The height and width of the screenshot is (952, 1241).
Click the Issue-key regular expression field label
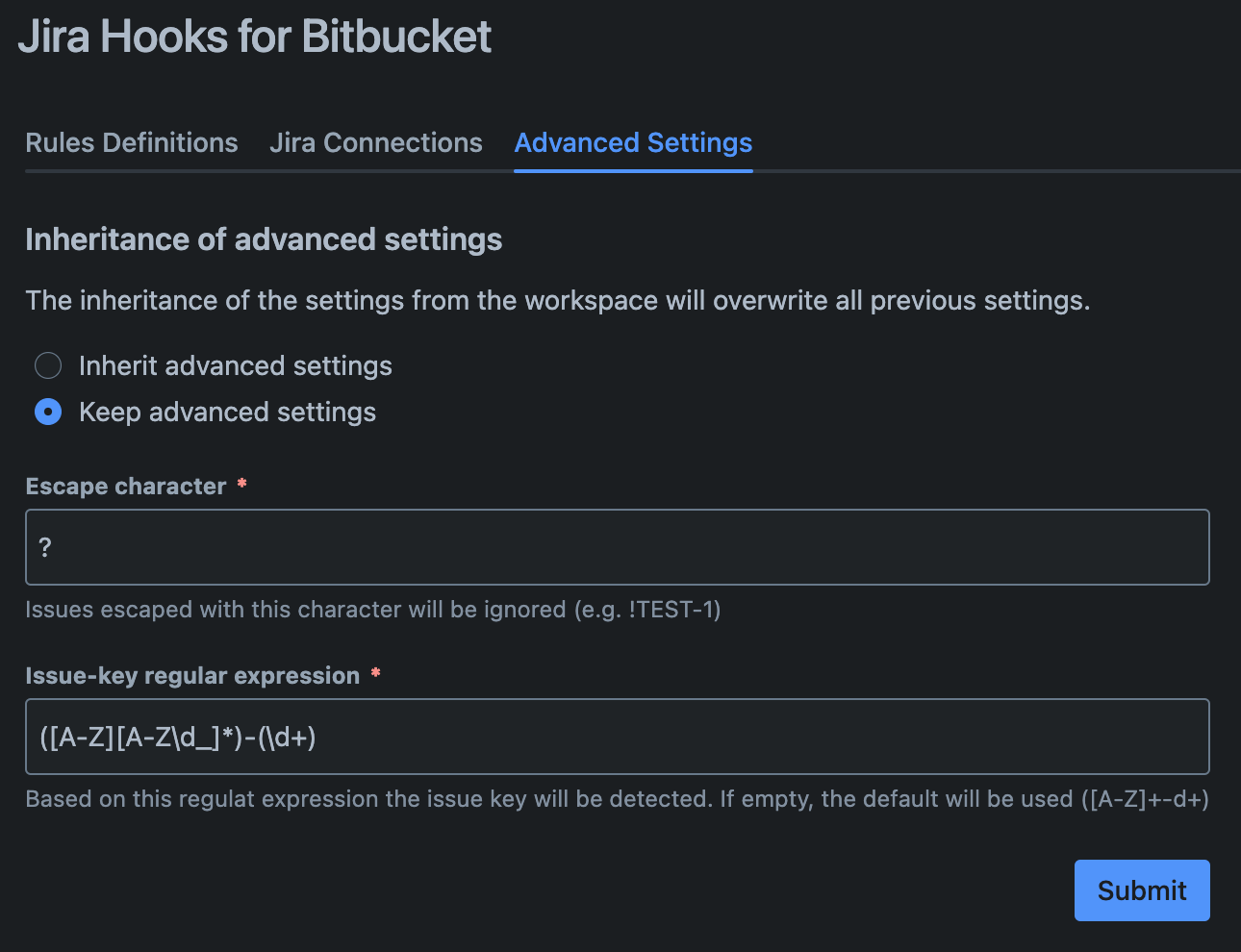tap(192, 676)
